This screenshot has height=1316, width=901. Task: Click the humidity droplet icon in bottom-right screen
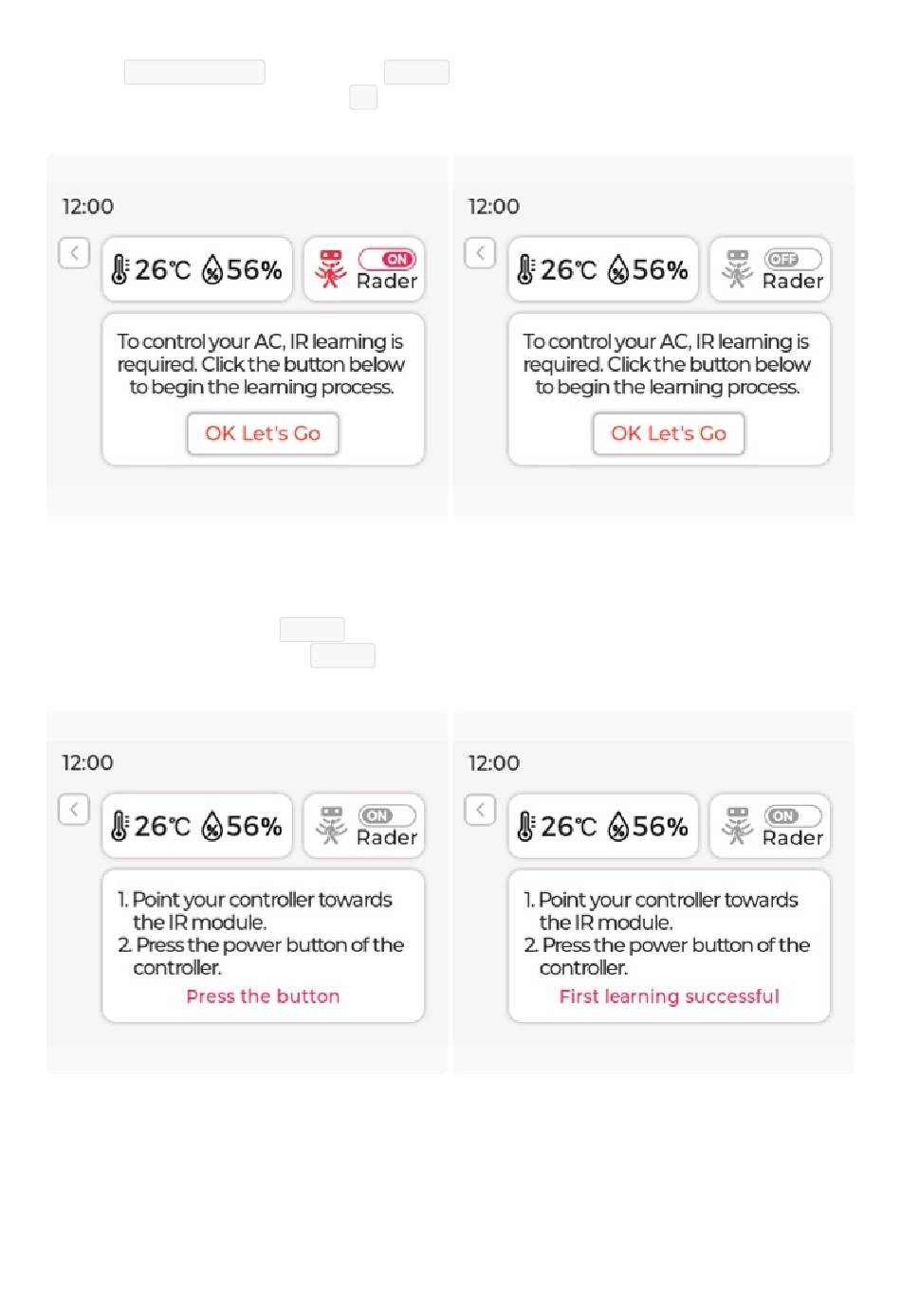(x=618, y=827)
